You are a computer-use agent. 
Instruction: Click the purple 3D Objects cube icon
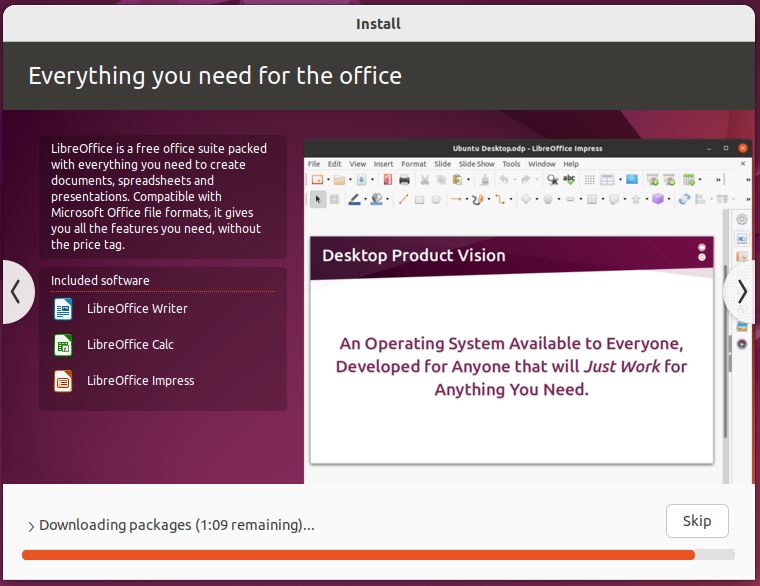[x=658, y=199]
